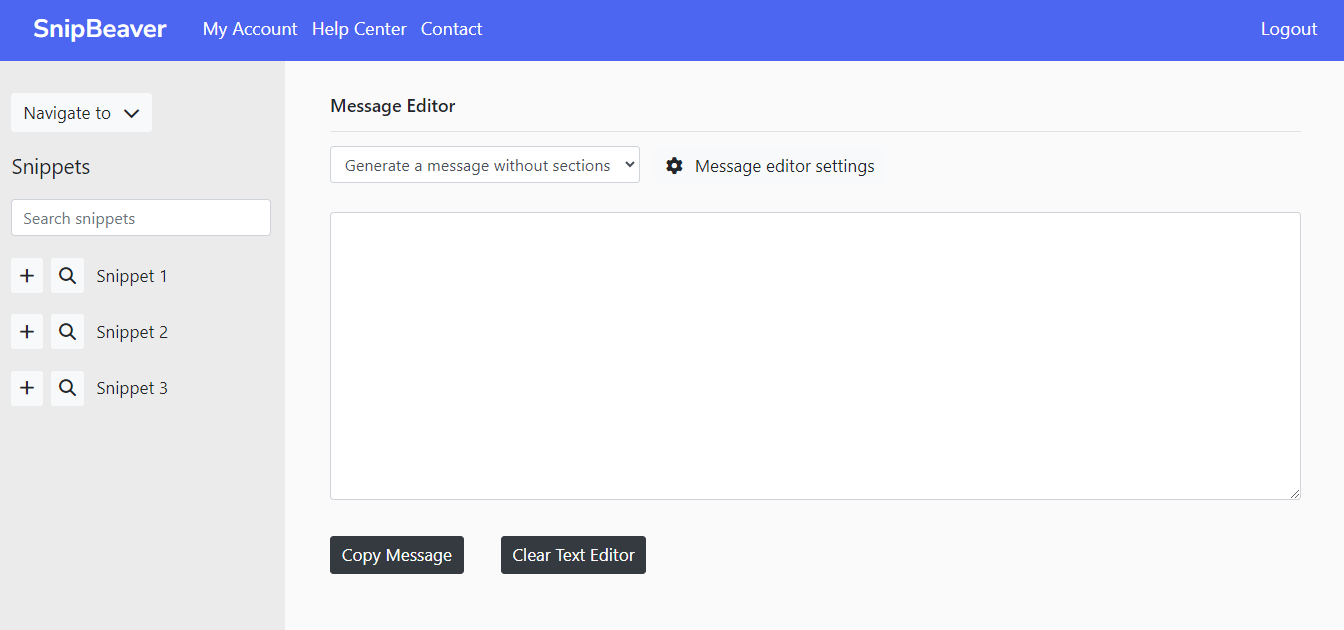
Task: Click the SnipBeaver logo
Action: [99, 29]
